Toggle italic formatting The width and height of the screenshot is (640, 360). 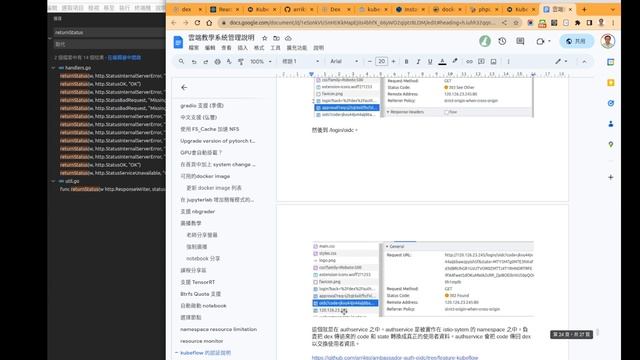(x=418, y=62)
